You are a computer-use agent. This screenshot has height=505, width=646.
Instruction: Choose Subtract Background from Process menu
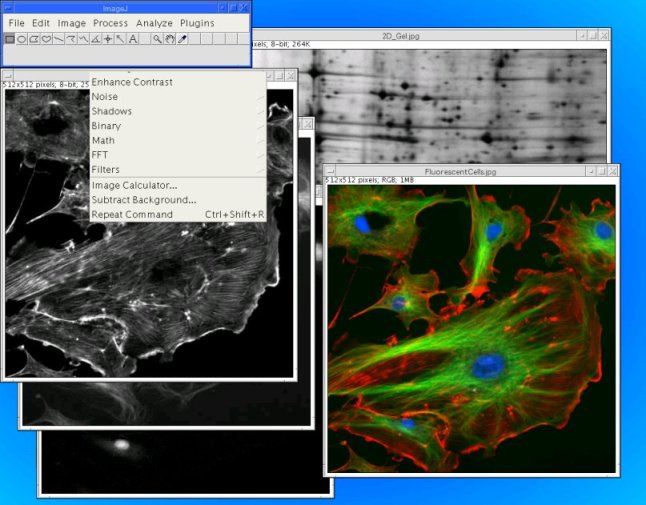(143, 200)
